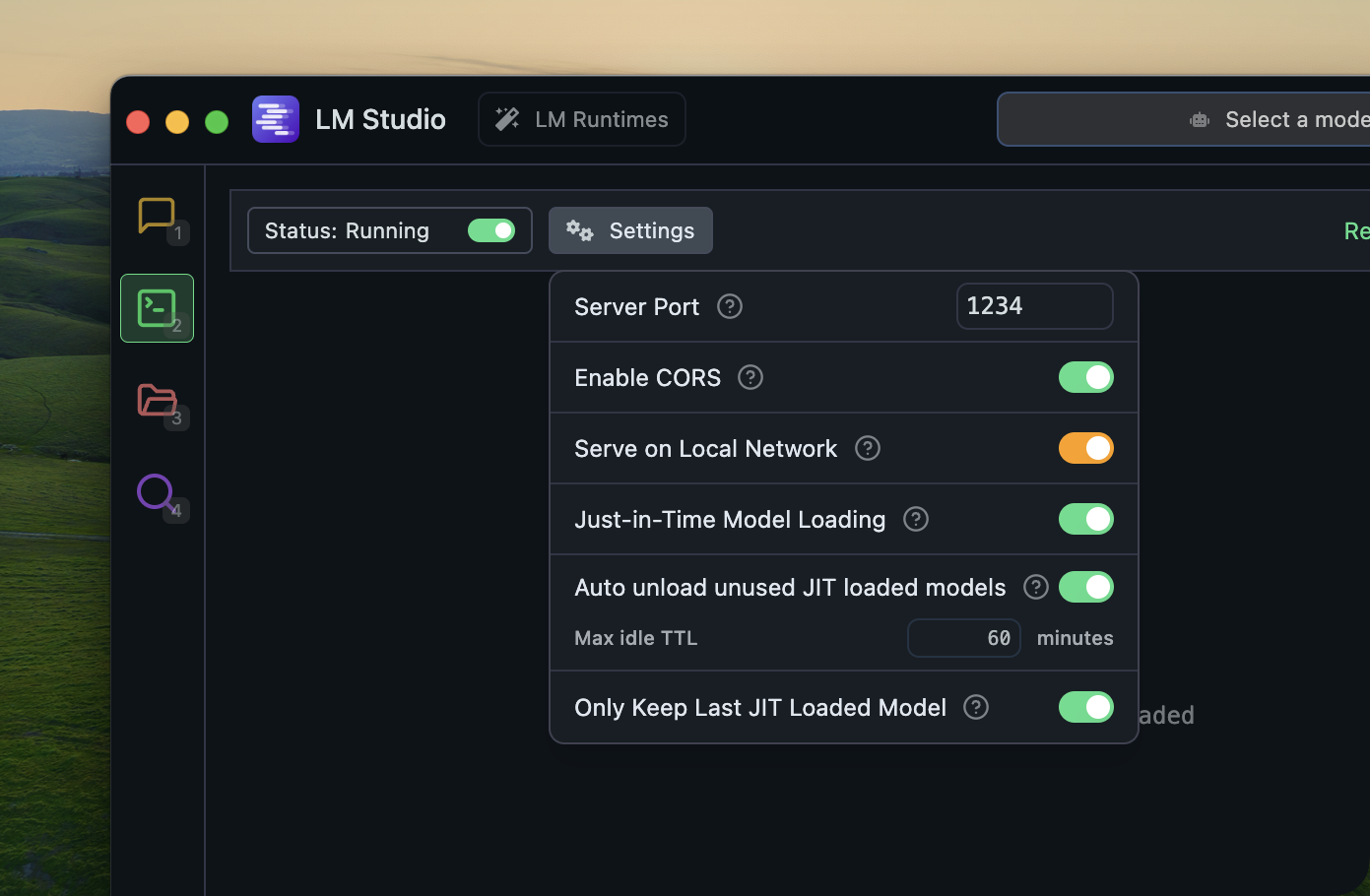Open LM Runtimes
The height and width of the screenshot is (896, 1370).
coord(582,119)
